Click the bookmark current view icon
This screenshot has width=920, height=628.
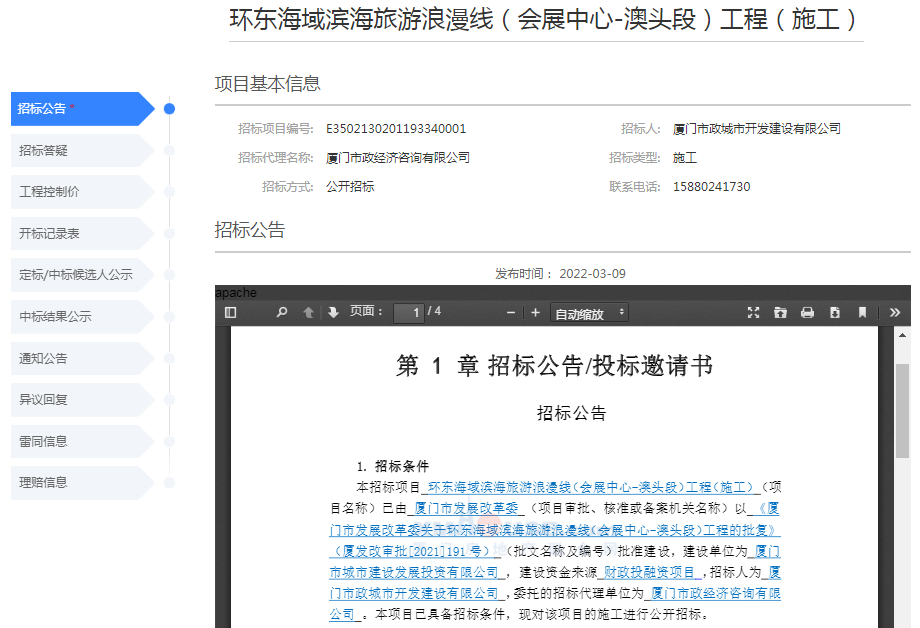(x=862, y=313)
